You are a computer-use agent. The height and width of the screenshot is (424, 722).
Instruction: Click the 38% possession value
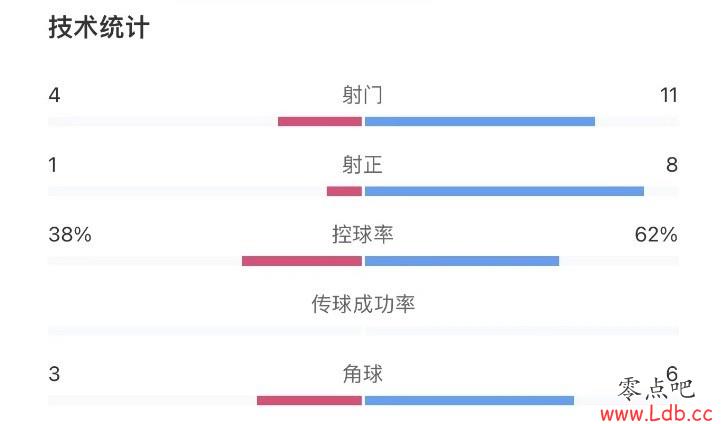pyautogui.click(x=70, y=234)
